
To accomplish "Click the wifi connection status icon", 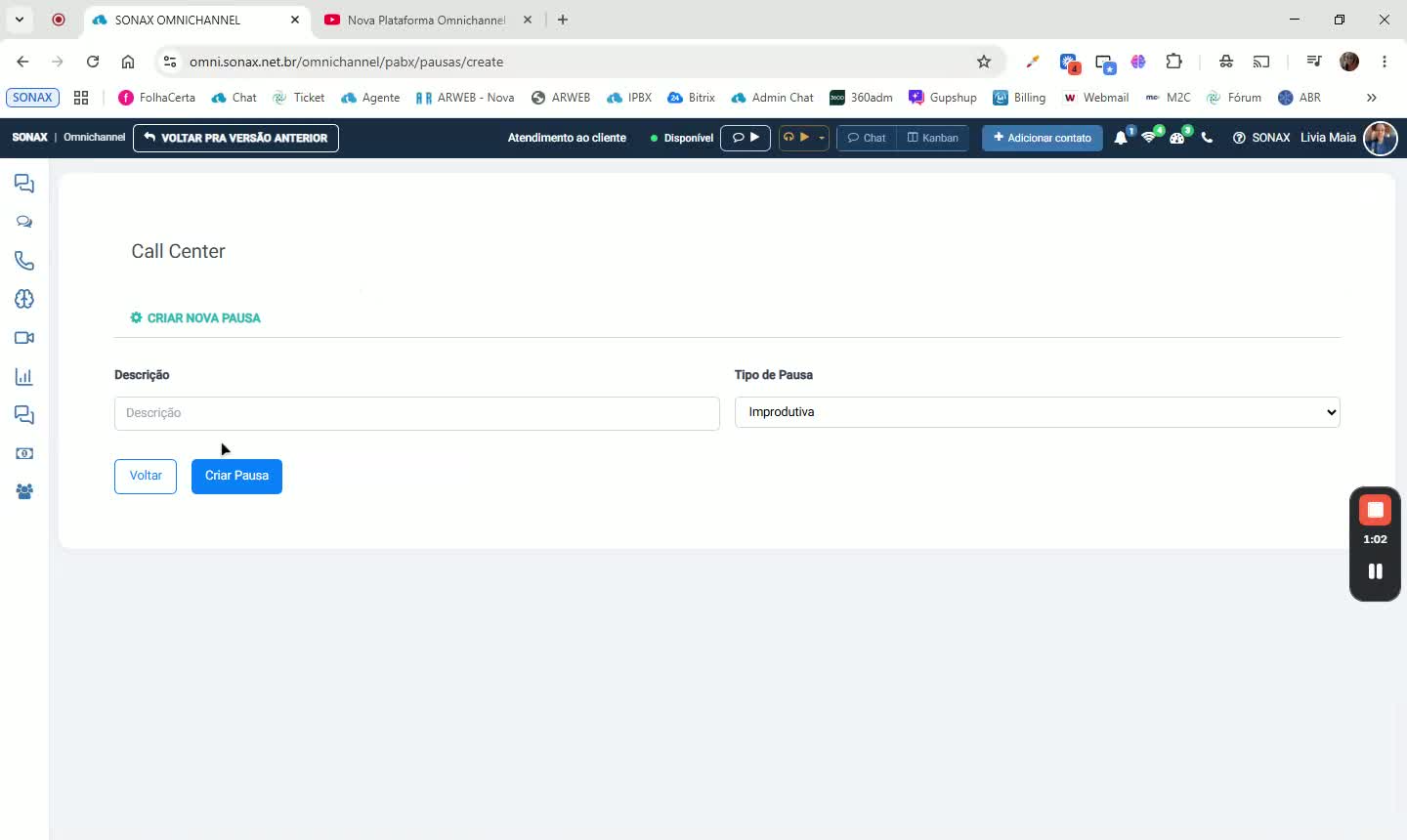I will tap(1149, 138).
